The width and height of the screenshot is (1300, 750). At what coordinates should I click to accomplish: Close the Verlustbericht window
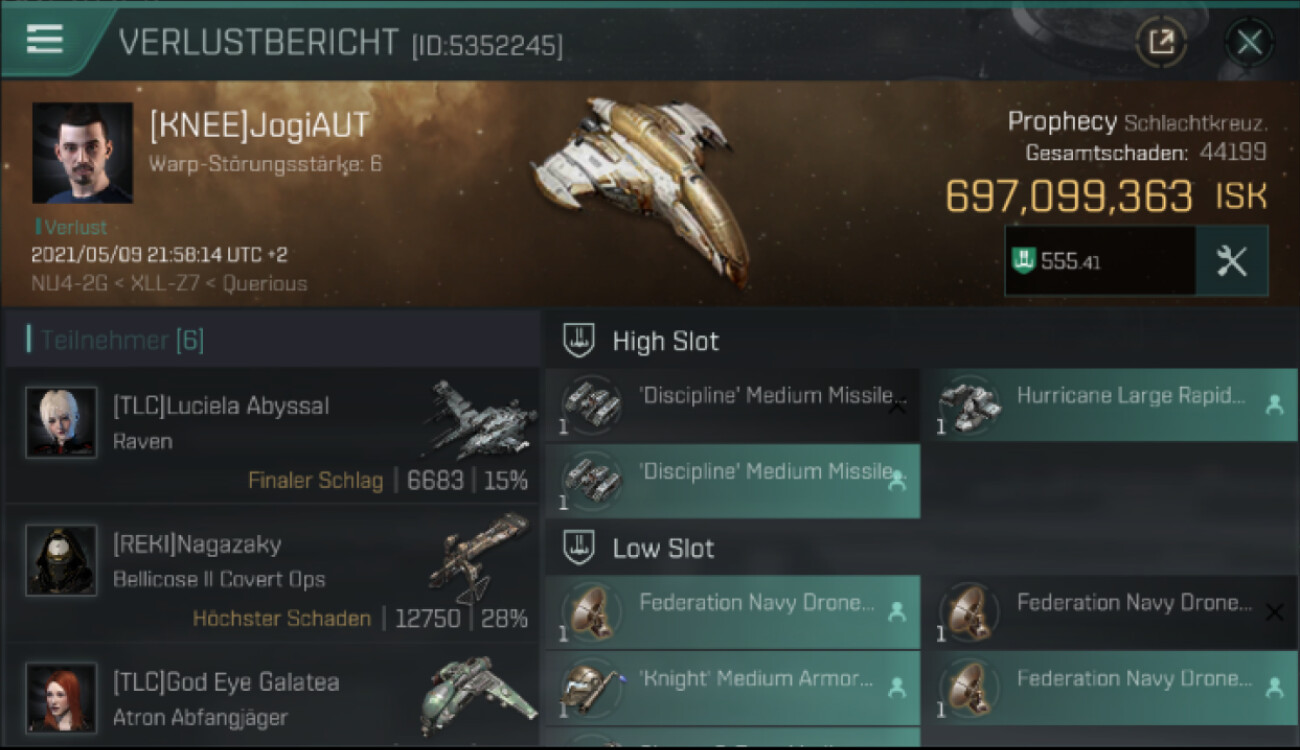tap(1249, 42)
